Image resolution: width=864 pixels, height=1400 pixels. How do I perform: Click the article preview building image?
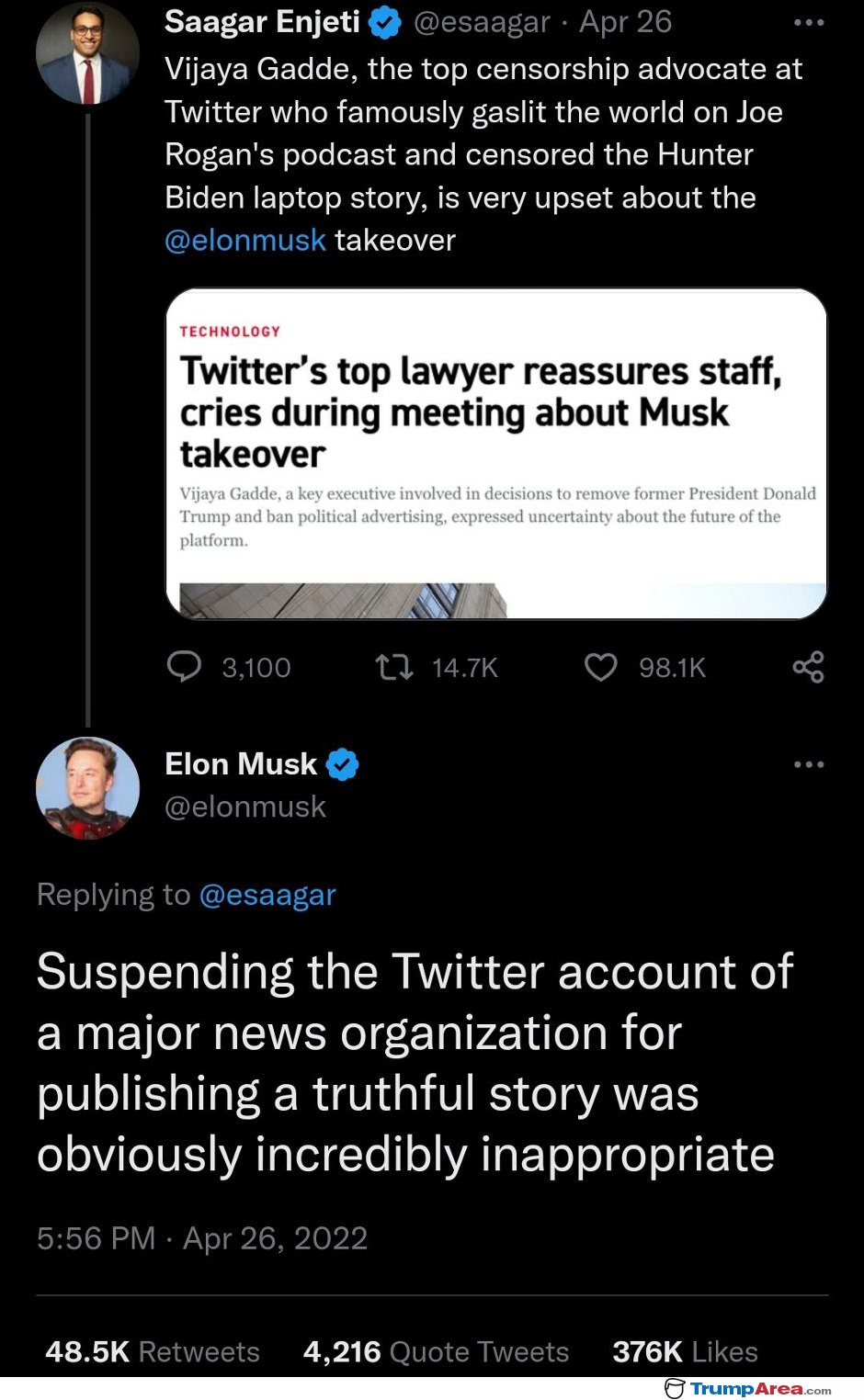pos(496,601)
